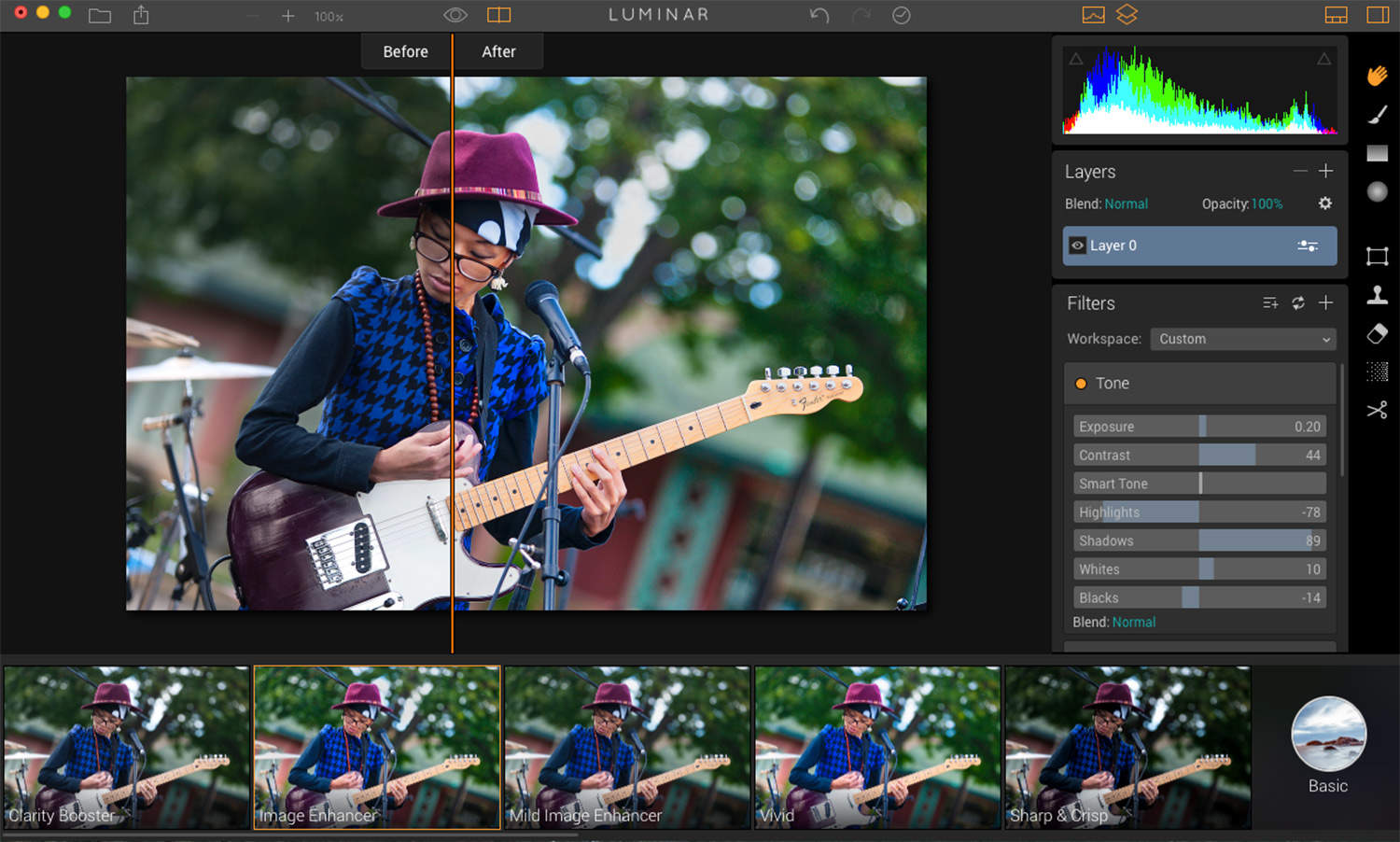Toggle the before/after compare view
The height and width of the screenshot is (842, 1400).
pos(499,15)
